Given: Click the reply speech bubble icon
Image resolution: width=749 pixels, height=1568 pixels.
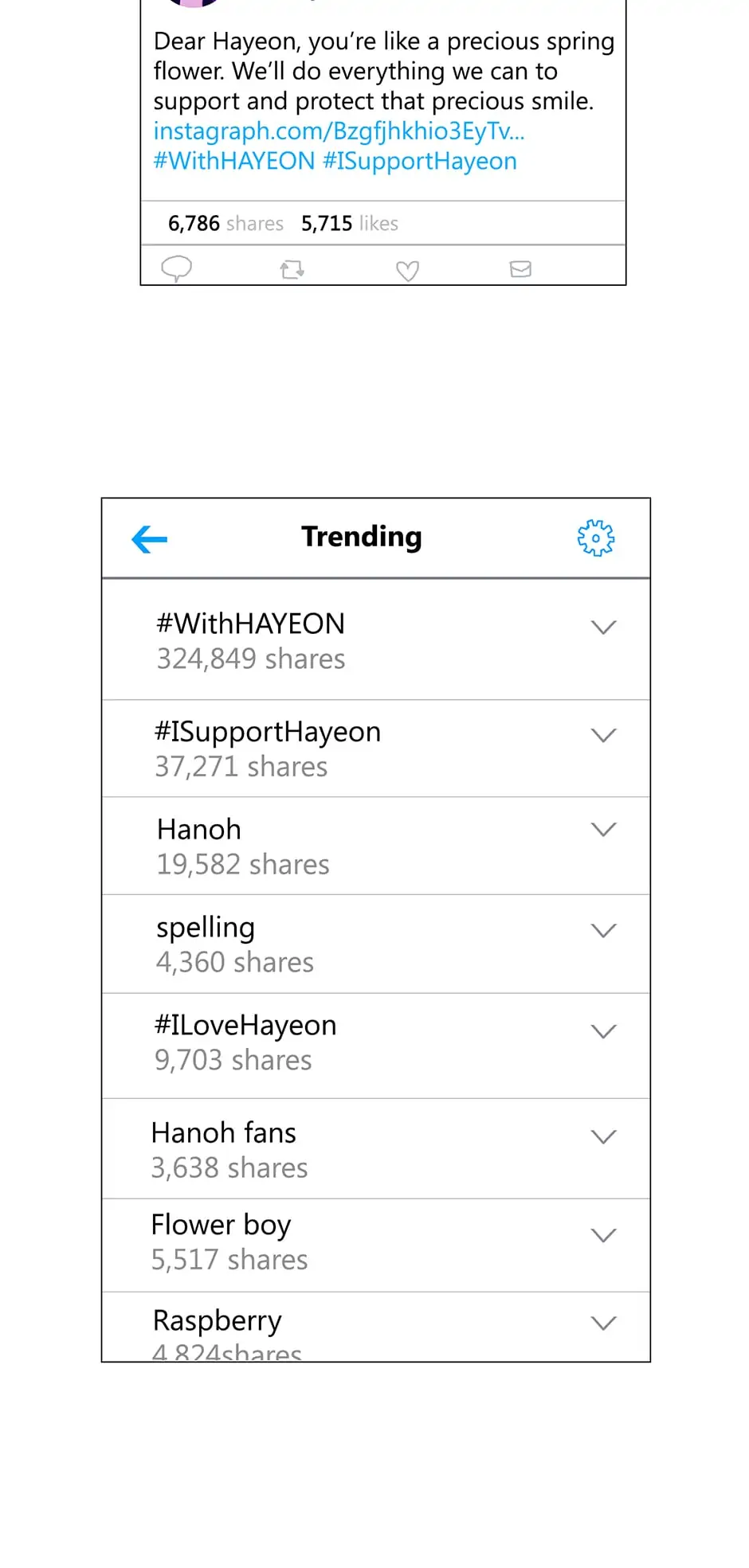Looking at the screenshot, I should click(x=176, y=269).
